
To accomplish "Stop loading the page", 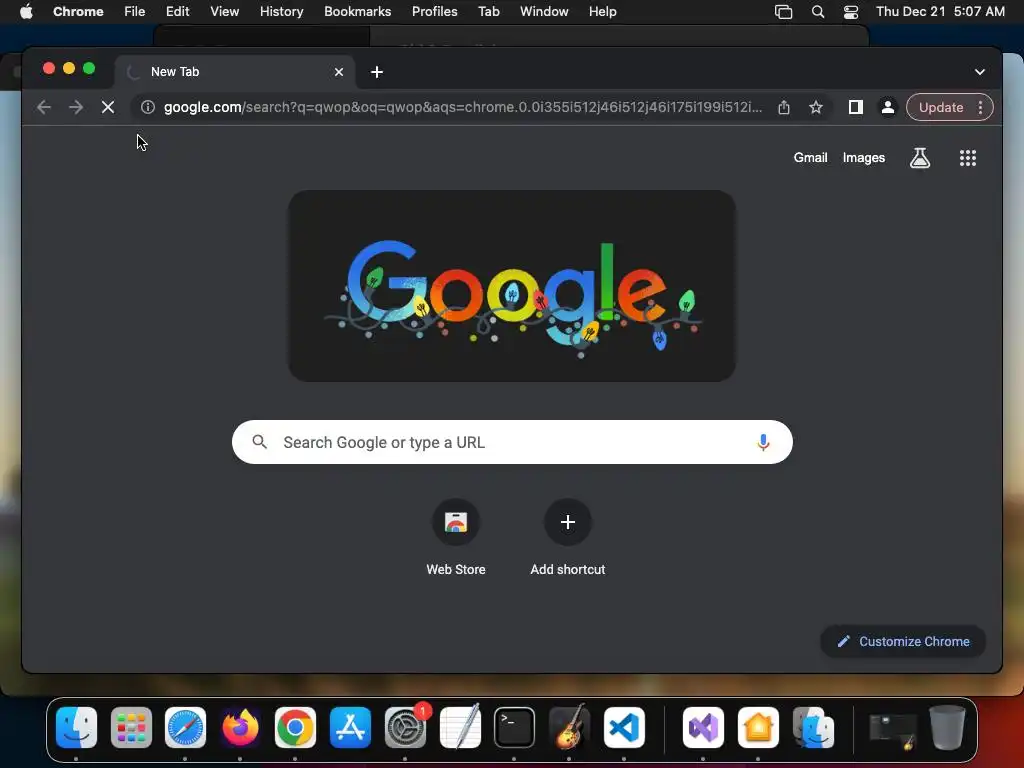I will [x=108, y=107].
